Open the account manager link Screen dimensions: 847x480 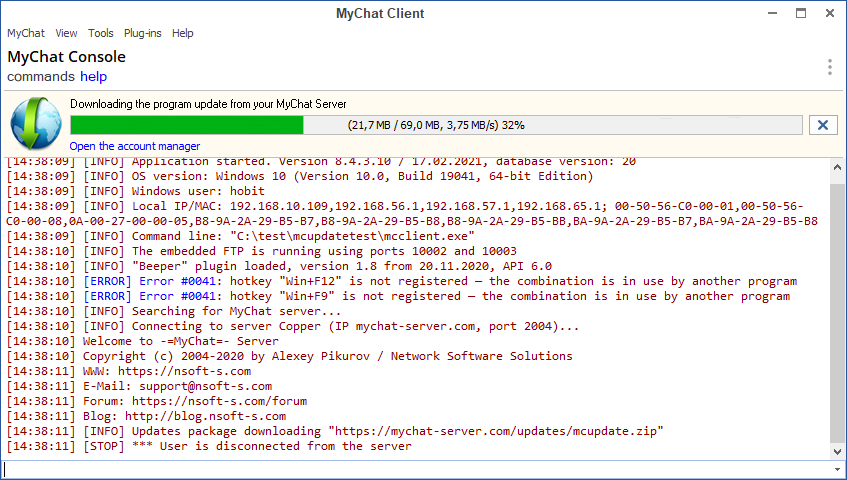point(135,146)
